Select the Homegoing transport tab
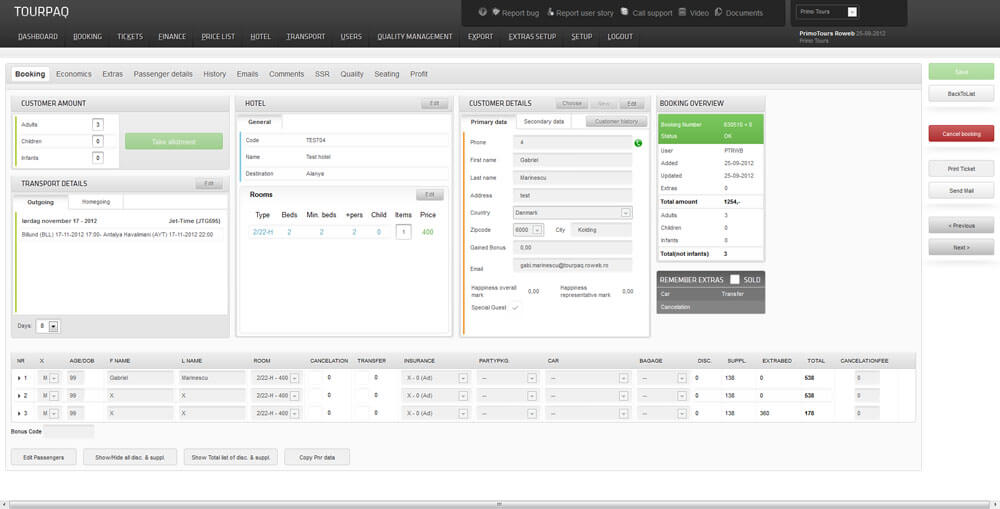This screenshot has height=509, width=1000. coord(96,202)
